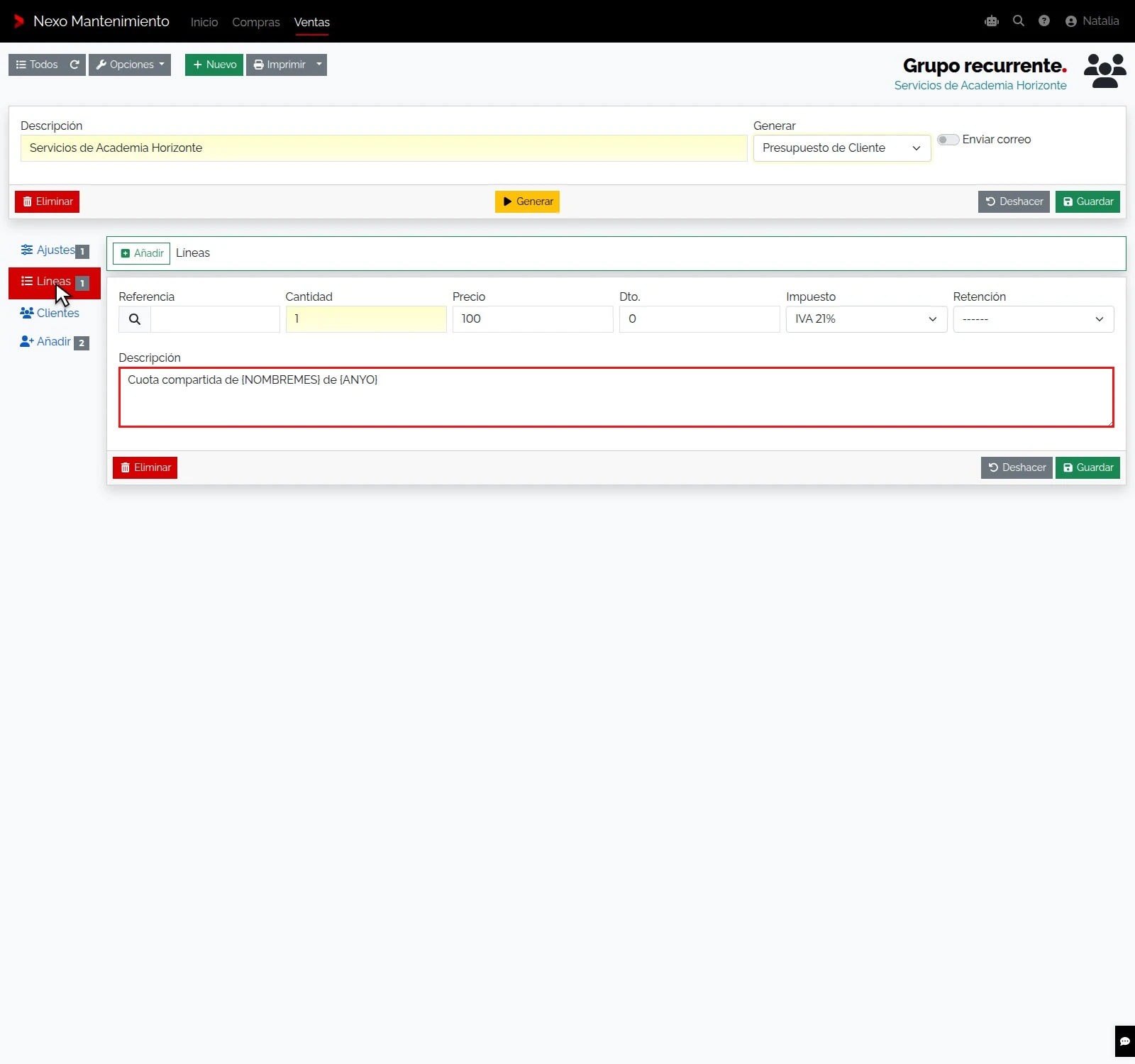This screenshot has width=1135, height=1064.
Task: Open the Natalia user account menu
Action: point(1092,21)
